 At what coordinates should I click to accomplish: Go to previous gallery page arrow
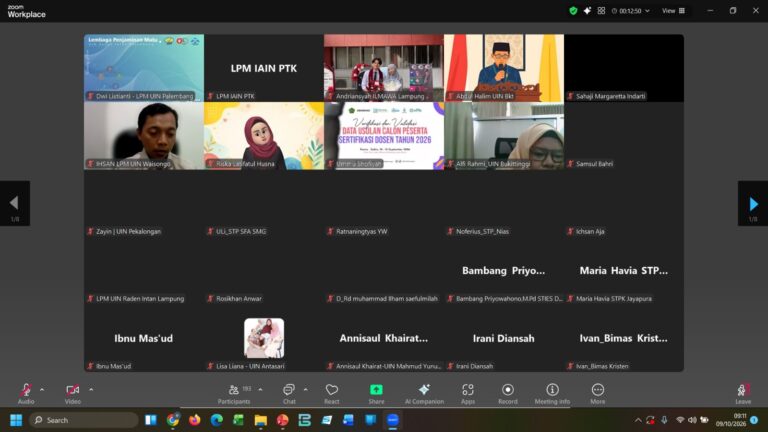[x=15, y=203]
